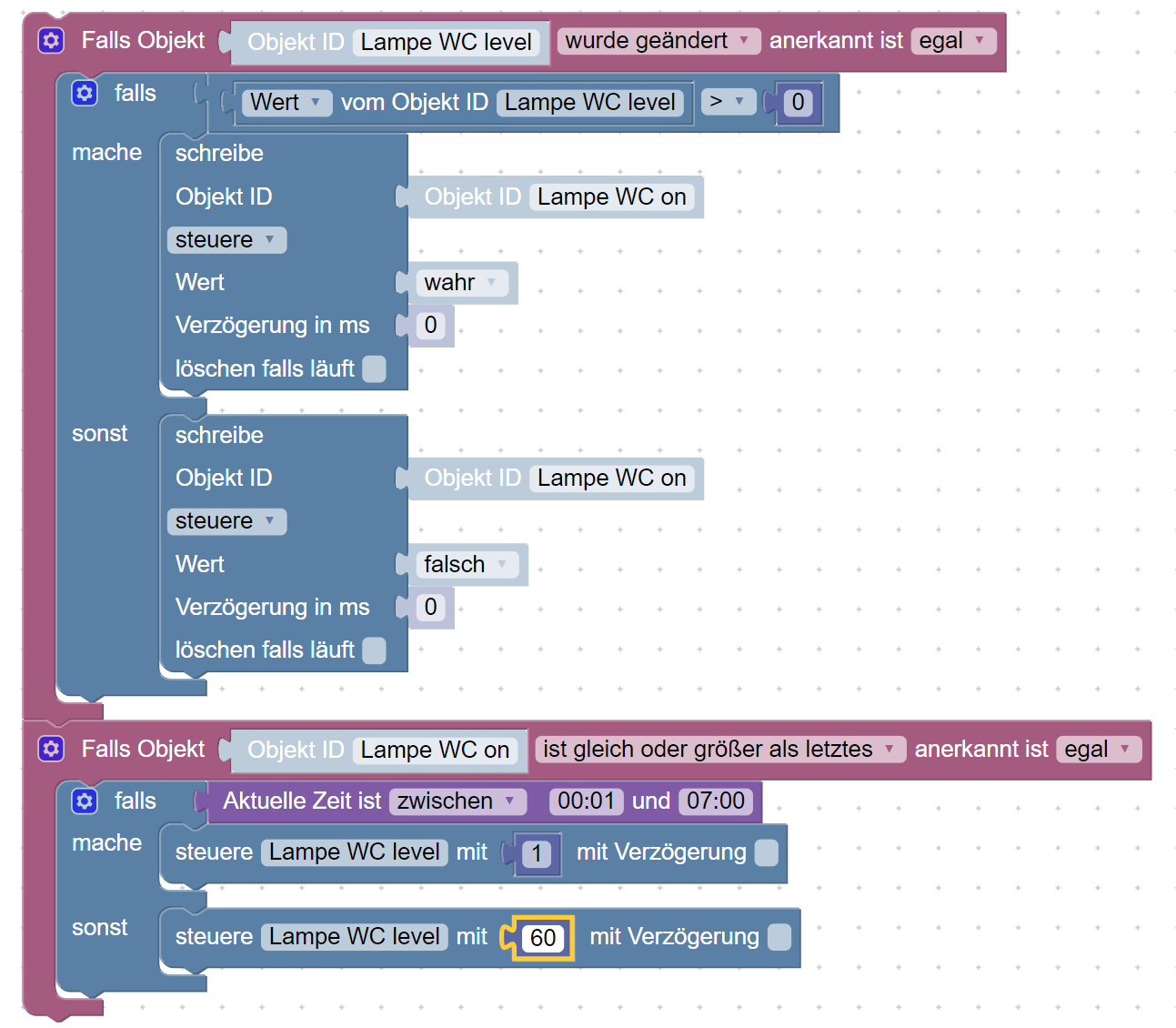Toggle 'löschen falls läuft' checkbox in sonst block

click(x=374, y=650)
